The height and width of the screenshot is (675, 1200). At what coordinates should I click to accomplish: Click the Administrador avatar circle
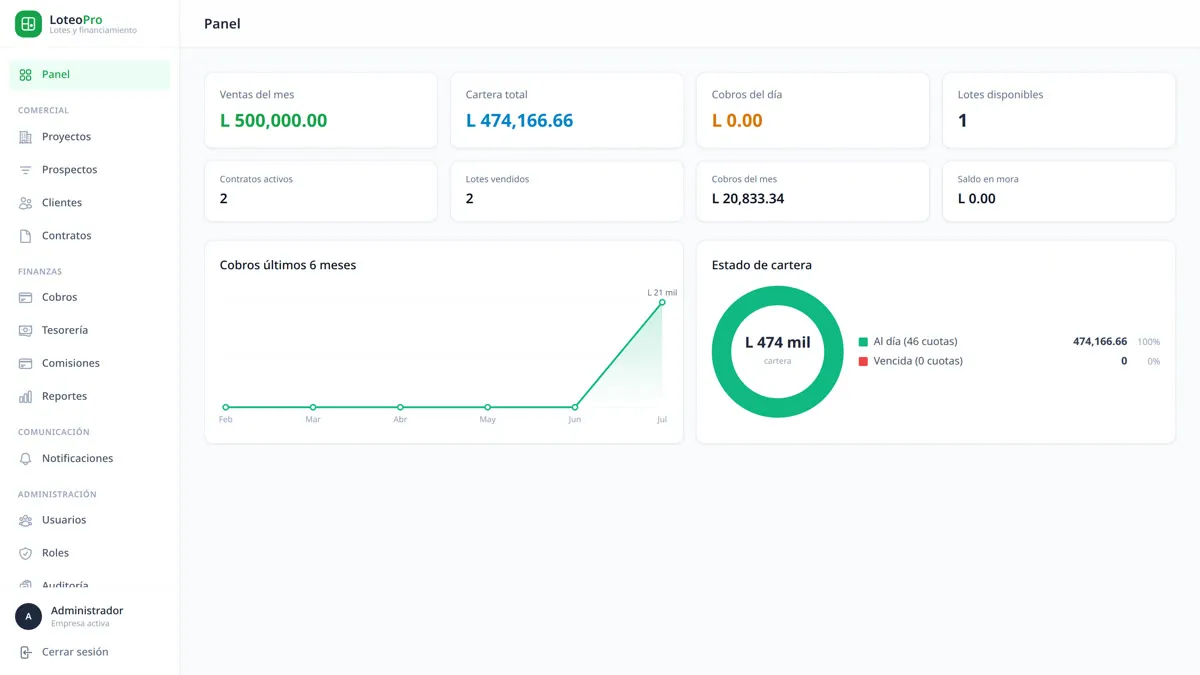click(28, 617)
